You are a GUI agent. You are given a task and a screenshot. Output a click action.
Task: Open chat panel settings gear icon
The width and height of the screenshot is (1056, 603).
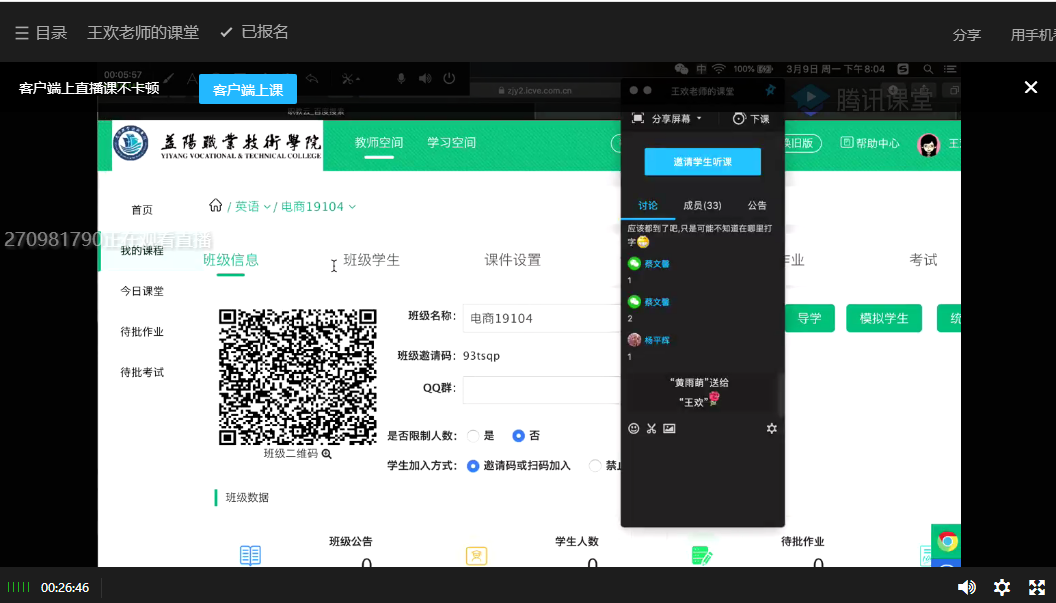771,428
